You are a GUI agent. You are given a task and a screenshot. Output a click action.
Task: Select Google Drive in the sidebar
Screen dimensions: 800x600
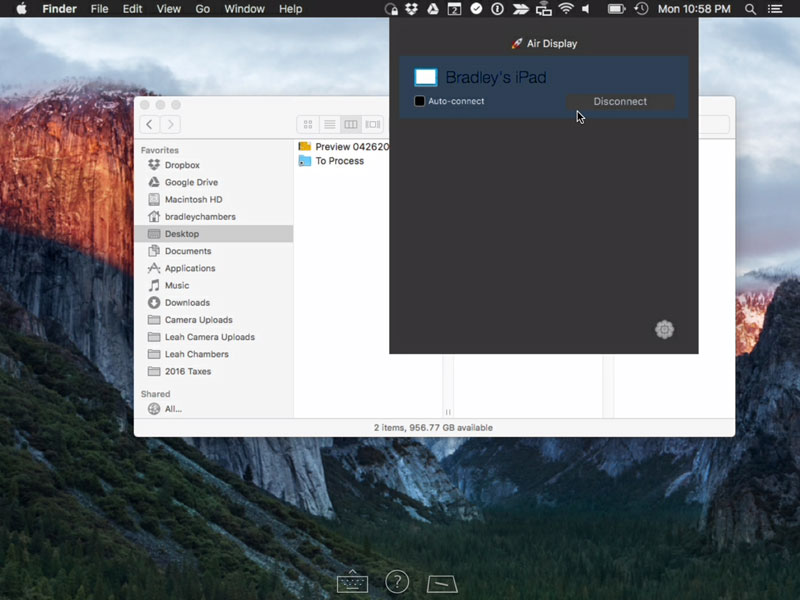pyautogui.click(x=214, y=182)
